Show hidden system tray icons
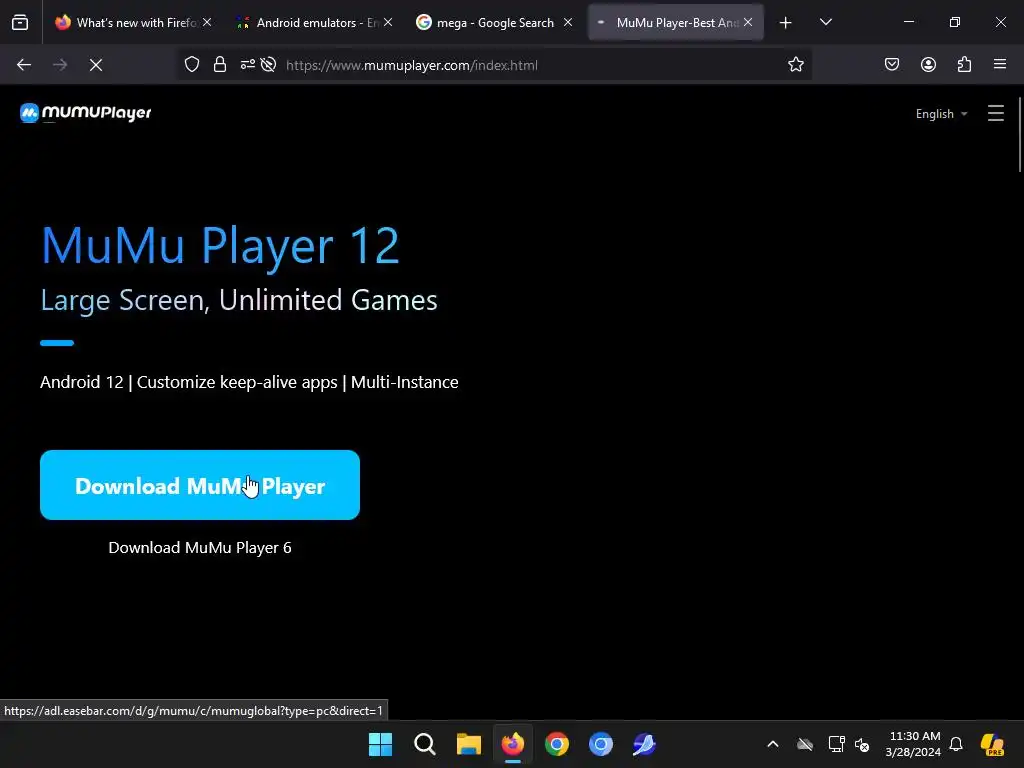The height and width of the screenshot is (768, 1024). coord(773,744)
